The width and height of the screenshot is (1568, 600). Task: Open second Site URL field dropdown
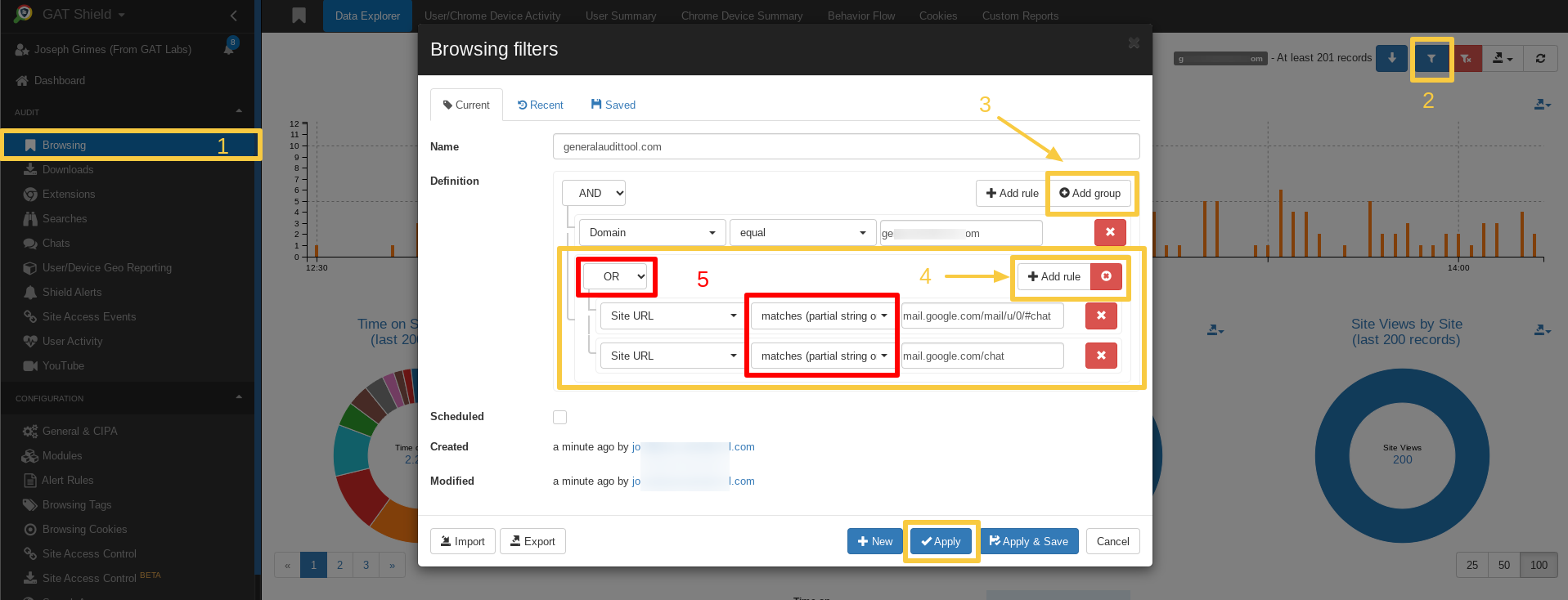tap(673, 356)
